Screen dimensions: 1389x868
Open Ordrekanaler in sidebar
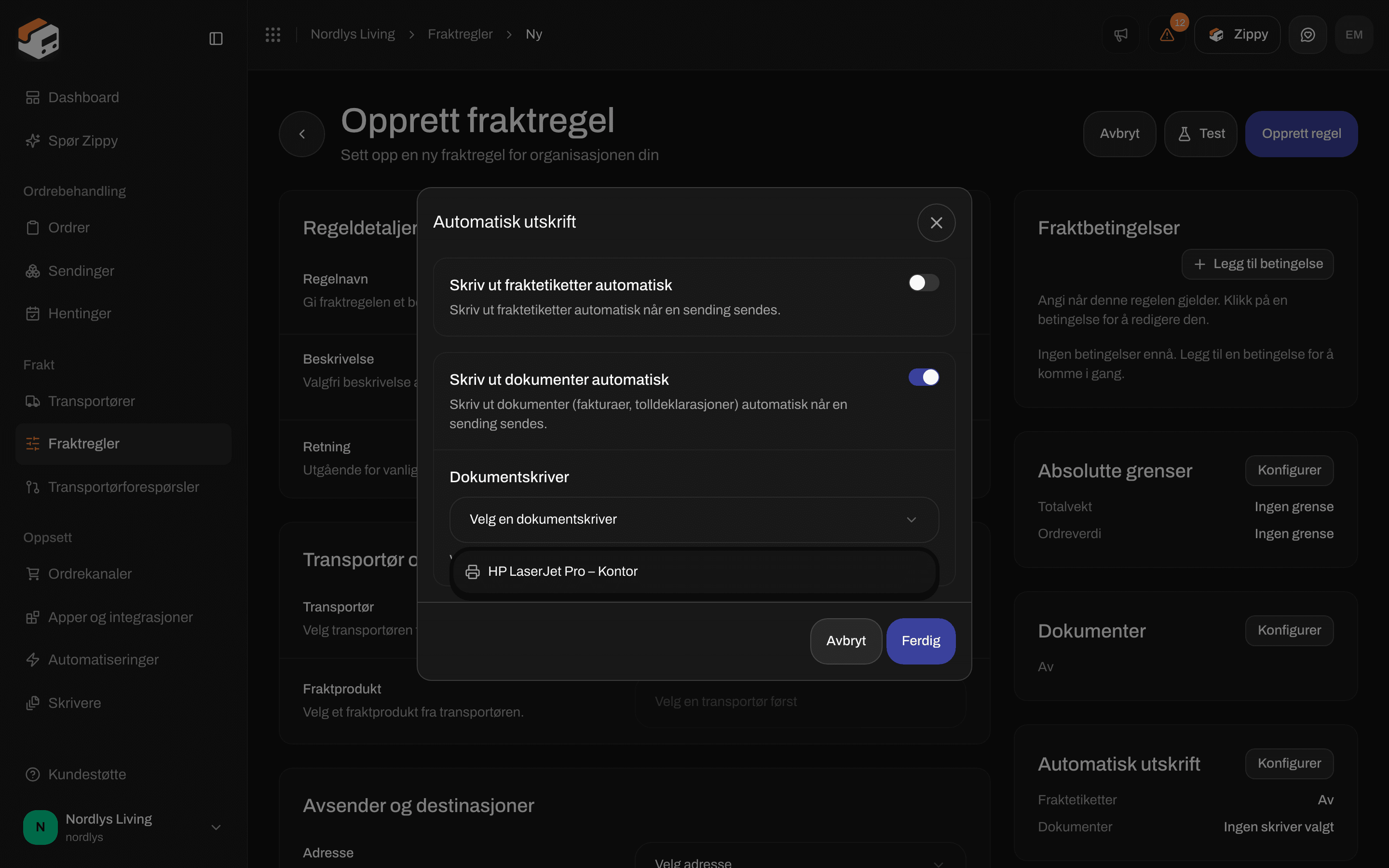[123, 574]
